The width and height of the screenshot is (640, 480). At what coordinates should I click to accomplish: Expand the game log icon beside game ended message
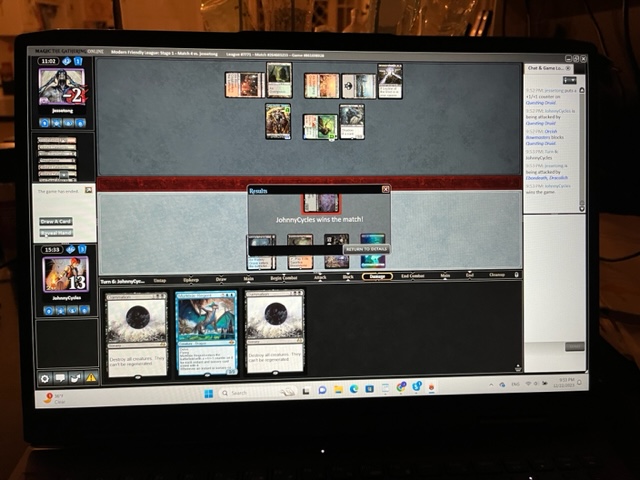click(88, 189)
